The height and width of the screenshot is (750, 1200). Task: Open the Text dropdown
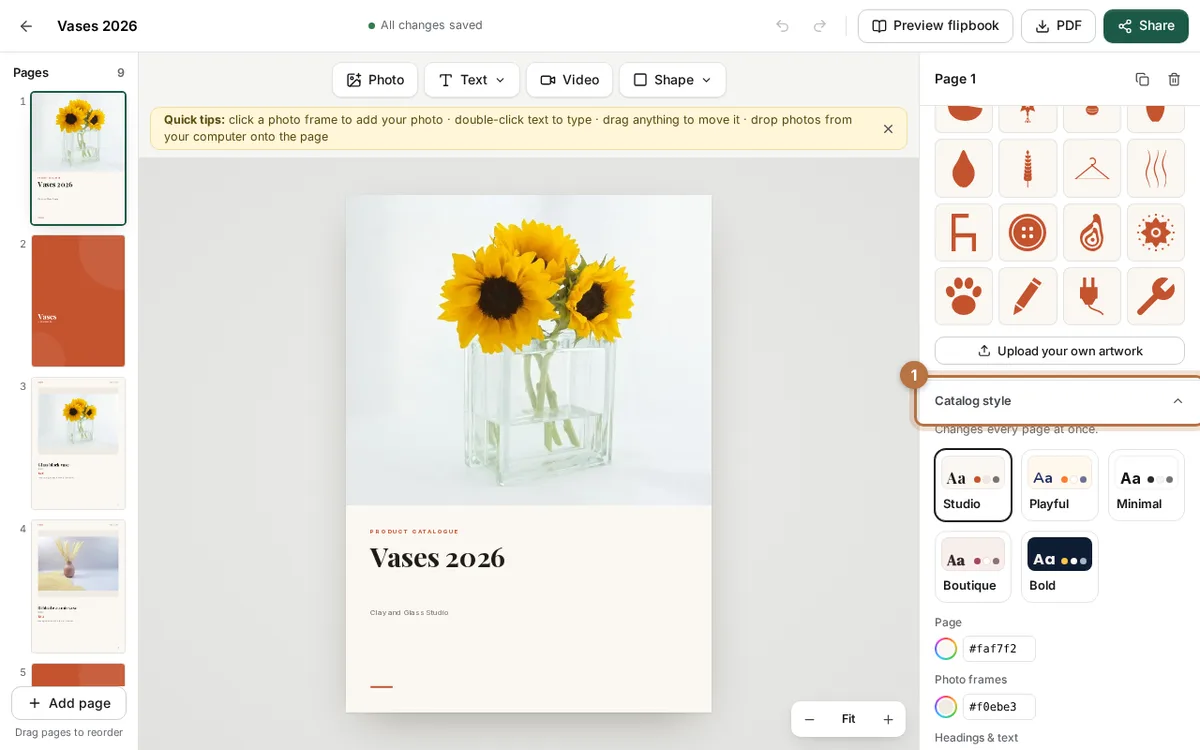point(472,80)
